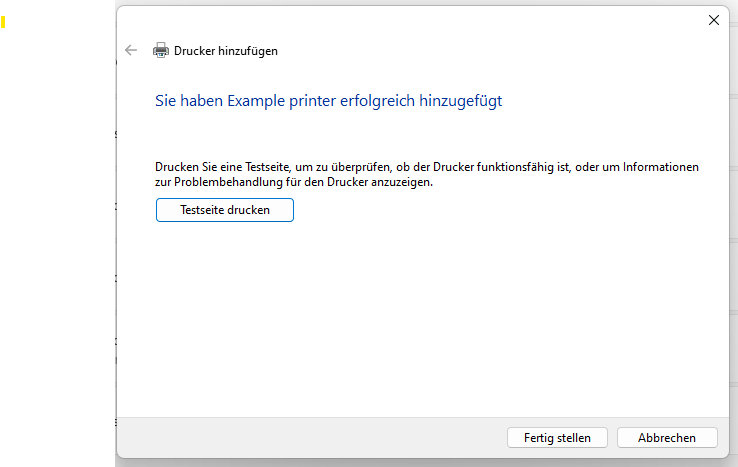Click the first line of the description text
Image resolution: width=738 pixels, height=467 pixels.
click(x=427, y=167)
